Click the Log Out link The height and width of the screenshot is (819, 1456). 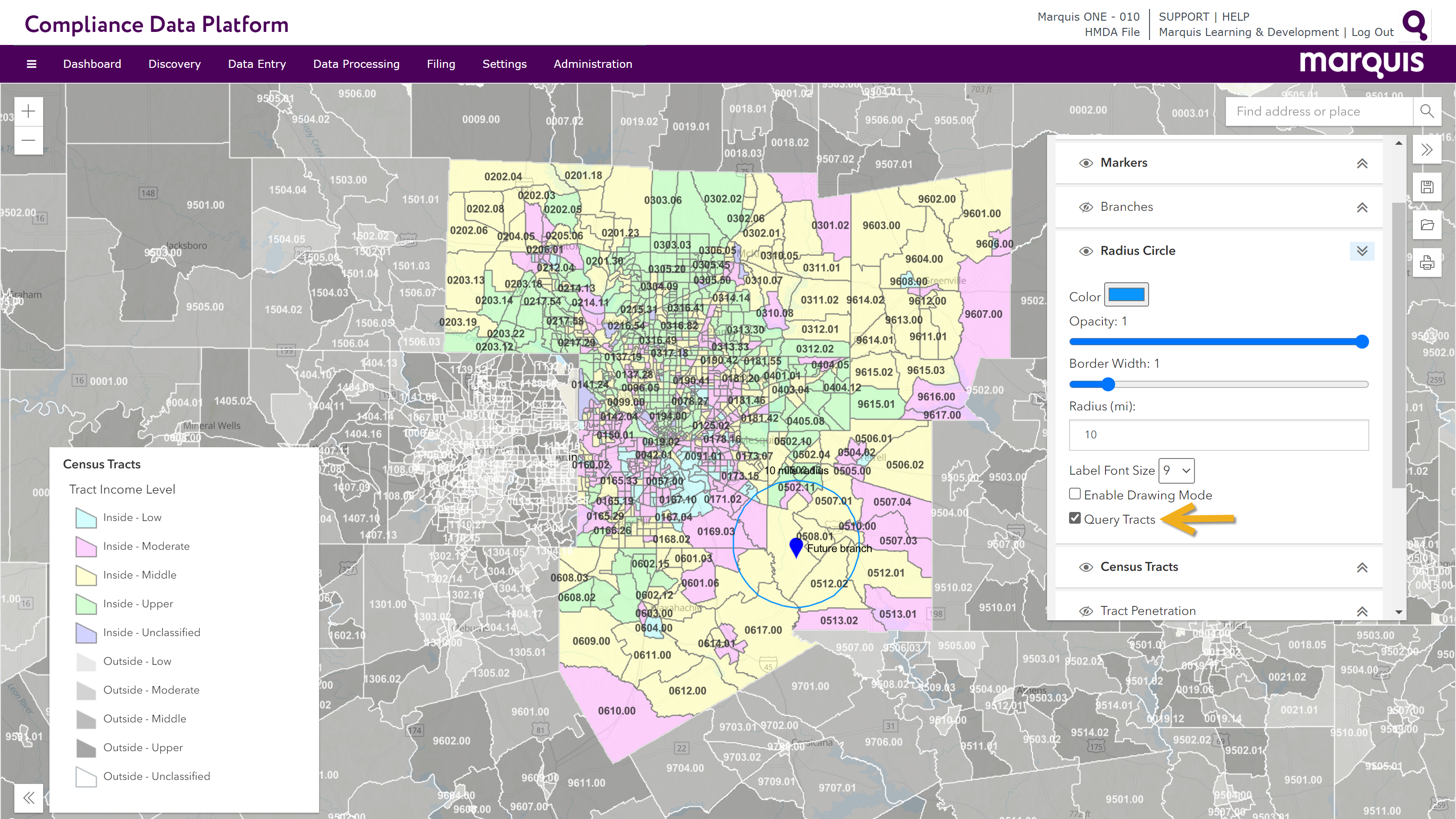[1372, 32]
